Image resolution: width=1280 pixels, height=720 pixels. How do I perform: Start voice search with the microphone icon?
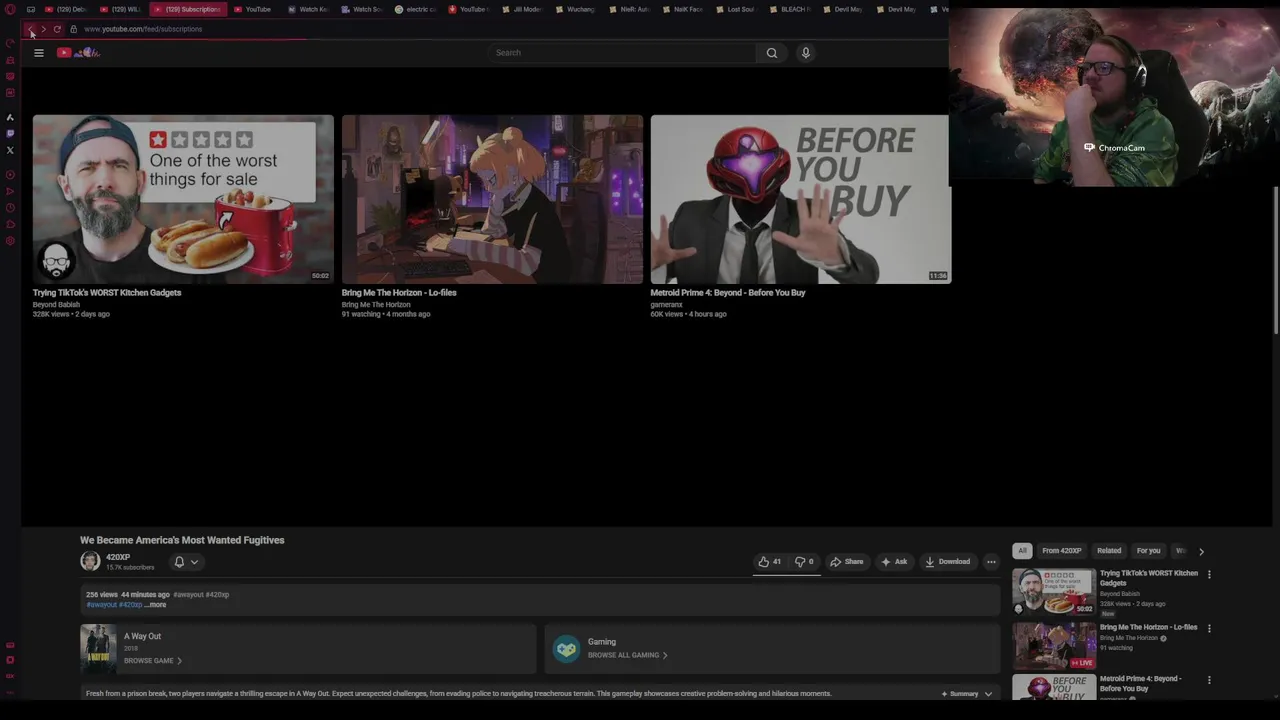click(805, 53)
